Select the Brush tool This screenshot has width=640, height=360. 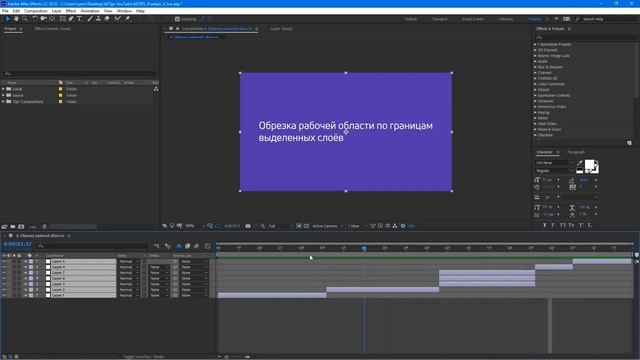tap(90, 19)
